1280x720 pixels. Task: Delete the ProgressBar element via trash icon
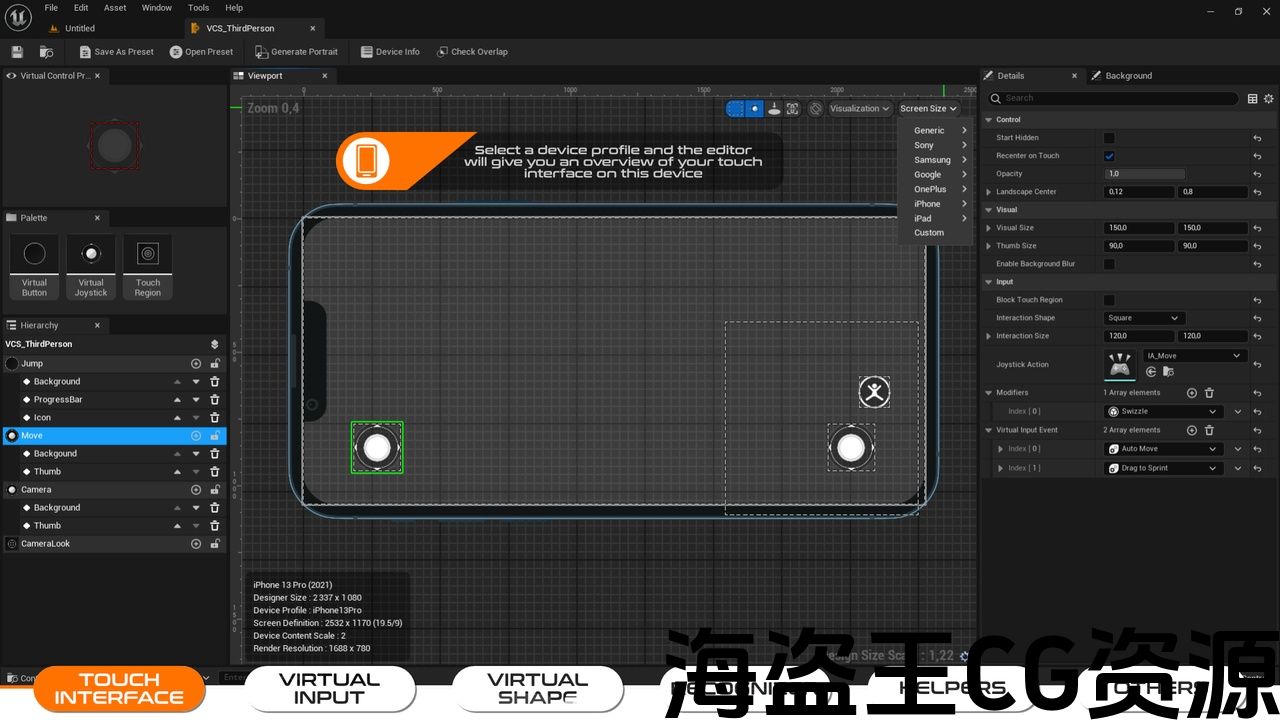[214, 400]
